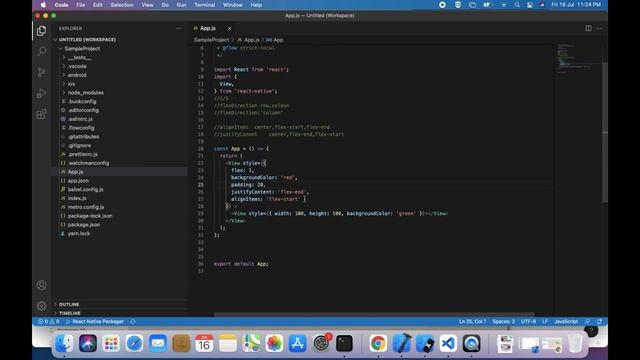Expand the OUTLINE panel
640x360 pixels.
69,304
